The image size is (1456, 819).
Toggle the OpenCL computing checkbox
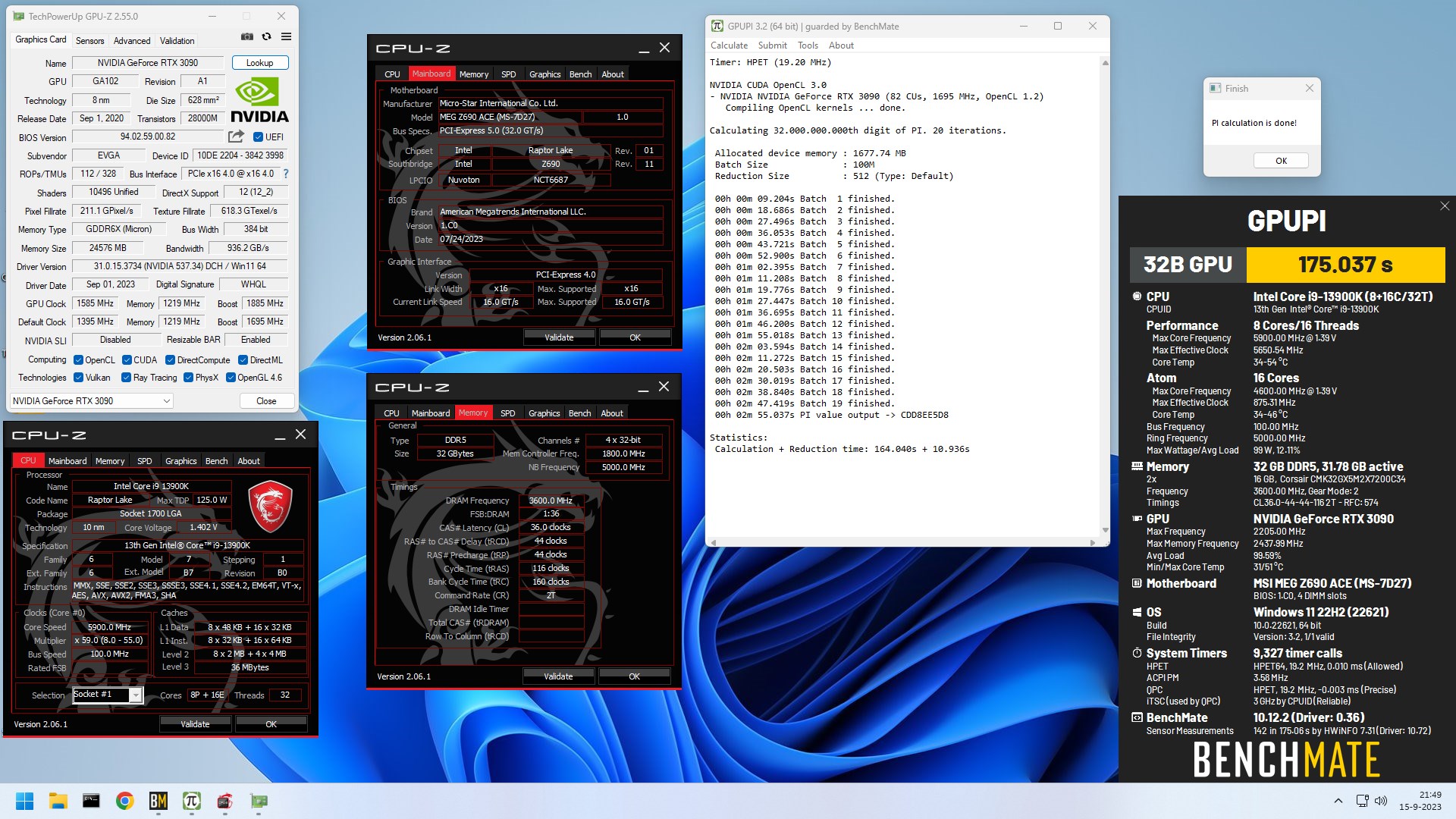78,360
